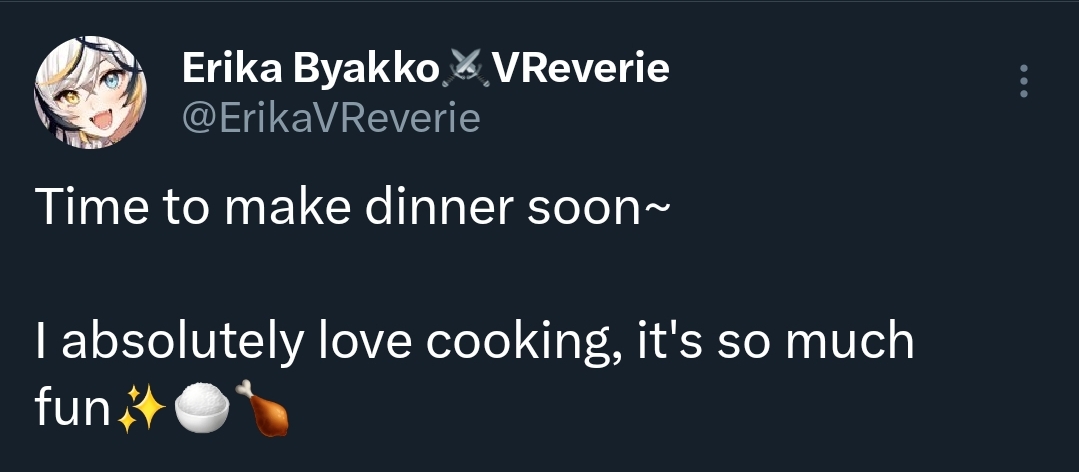Image resolution: width=1079 pixels, height=472 pixels.
Task: Click the "Time to make dinner soon~" line
Action: click(x=348, y=208)
